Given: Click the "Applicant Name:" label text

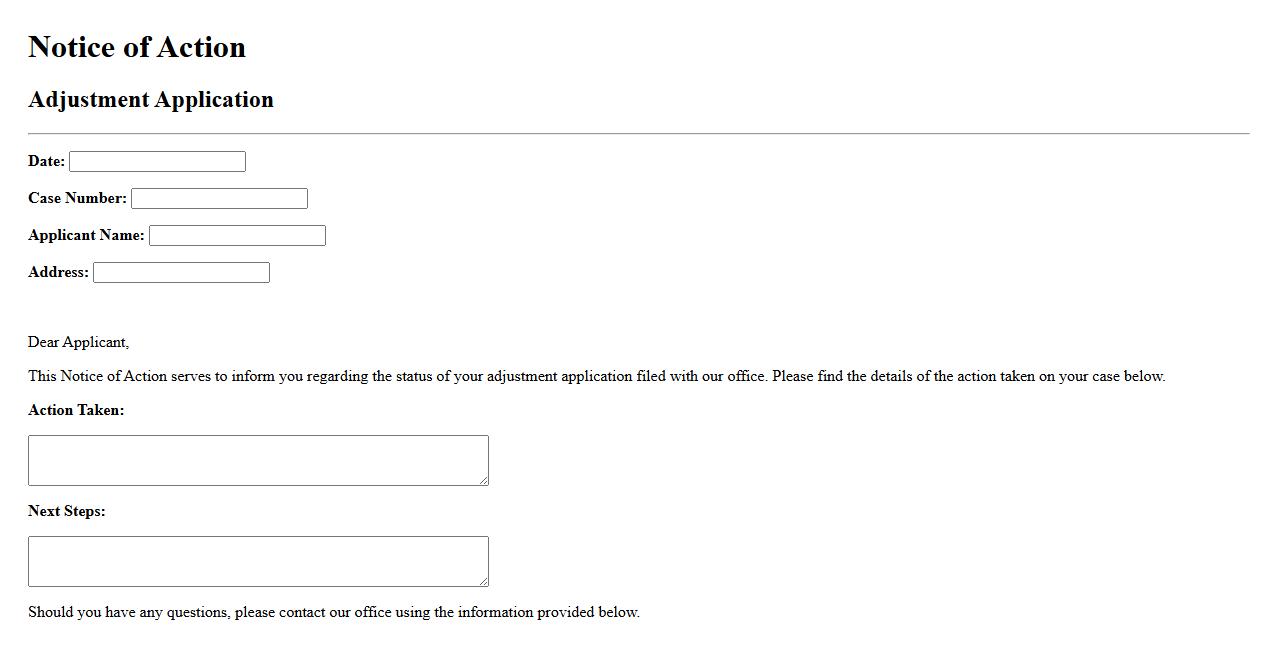Looking at the screenshot, I should tap(86, 235).
